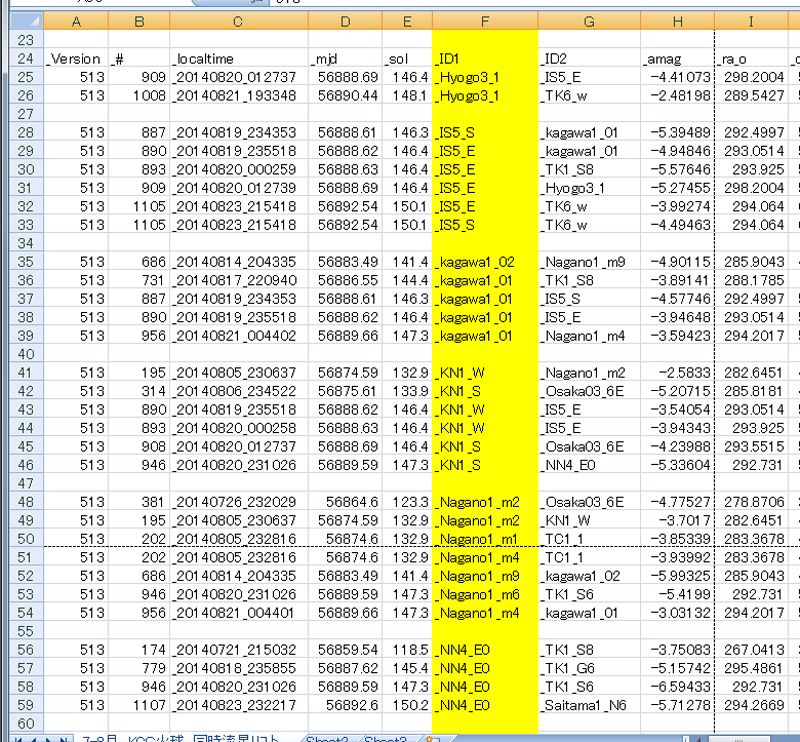The width and height of the screenshot is (800, 742).
Task: Click the _amag header cell
Action: (677, 59)
